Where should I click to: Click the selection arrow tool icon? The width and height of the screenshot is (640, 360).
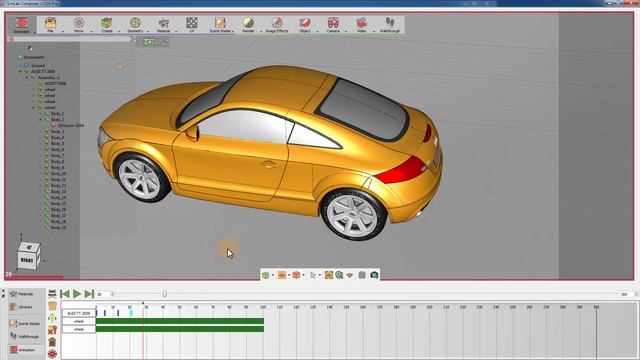[313, 275]
